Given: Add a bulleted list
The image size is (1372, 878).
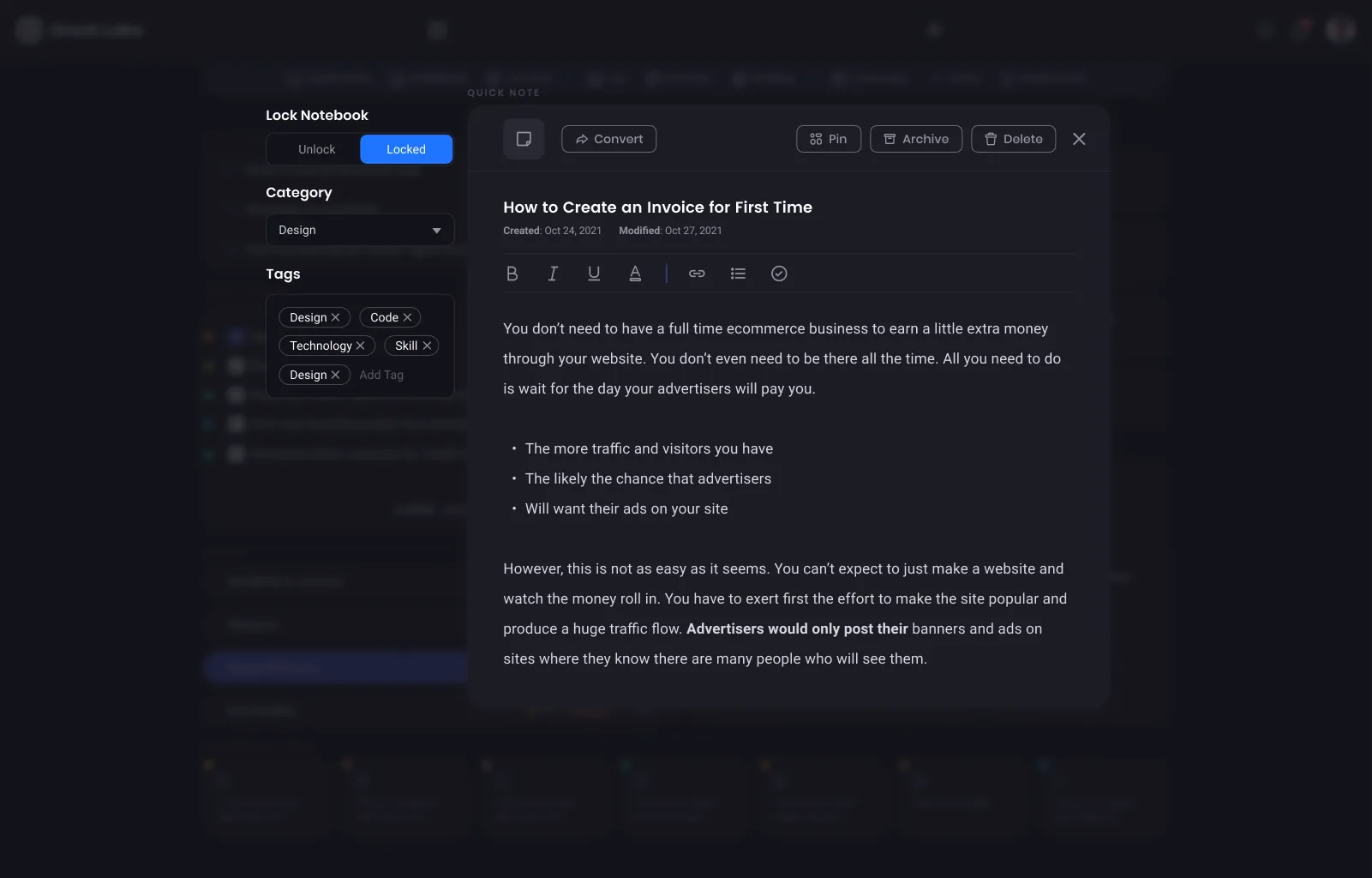Looking at the screenshot, I should coord(738,274).
